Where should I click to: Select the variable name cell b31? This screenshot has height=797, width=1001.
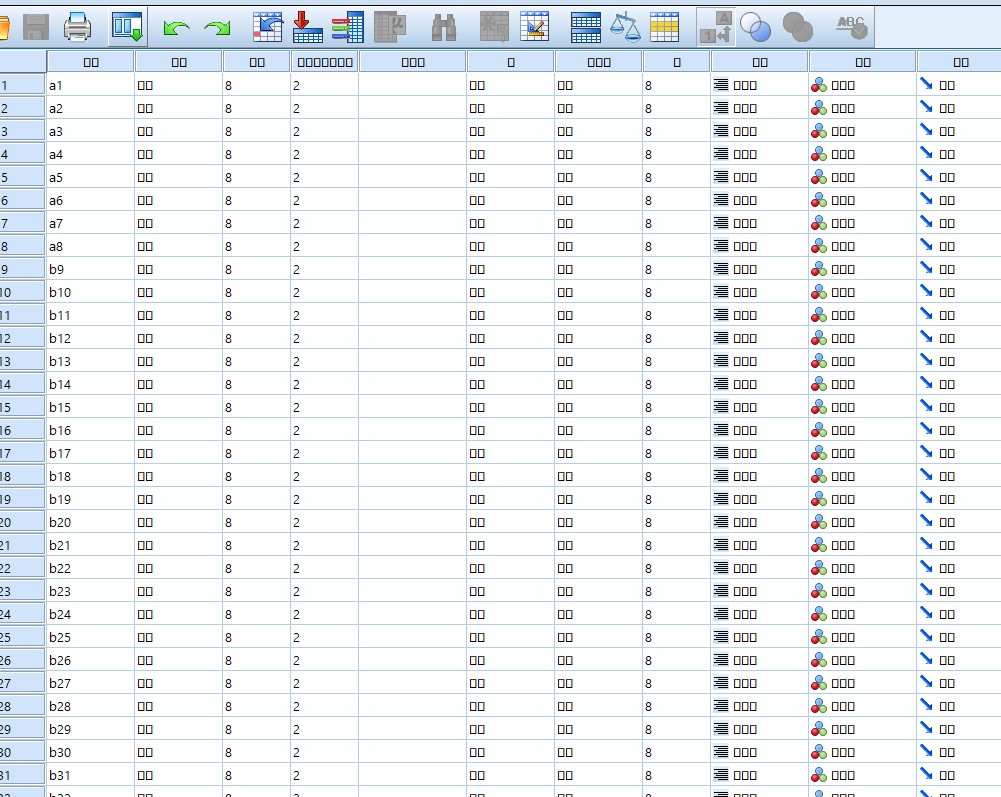click(x=90, y=775)
